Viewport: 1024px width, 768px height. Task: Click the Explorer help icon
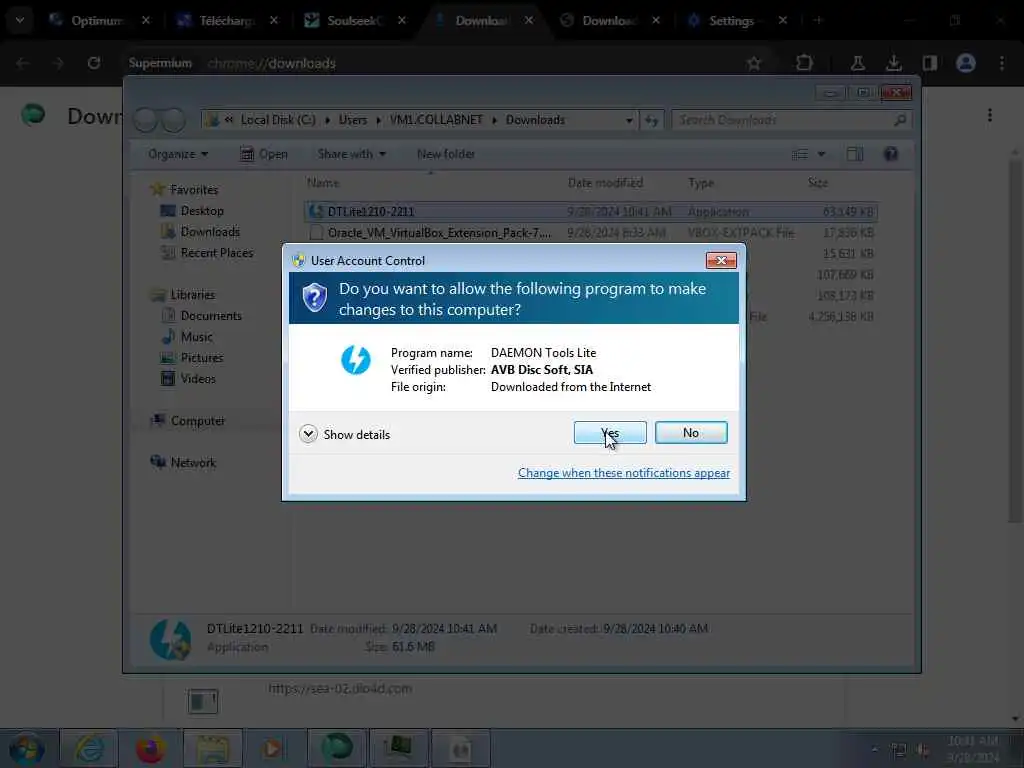pyautogui.click(x=891, y=154)
